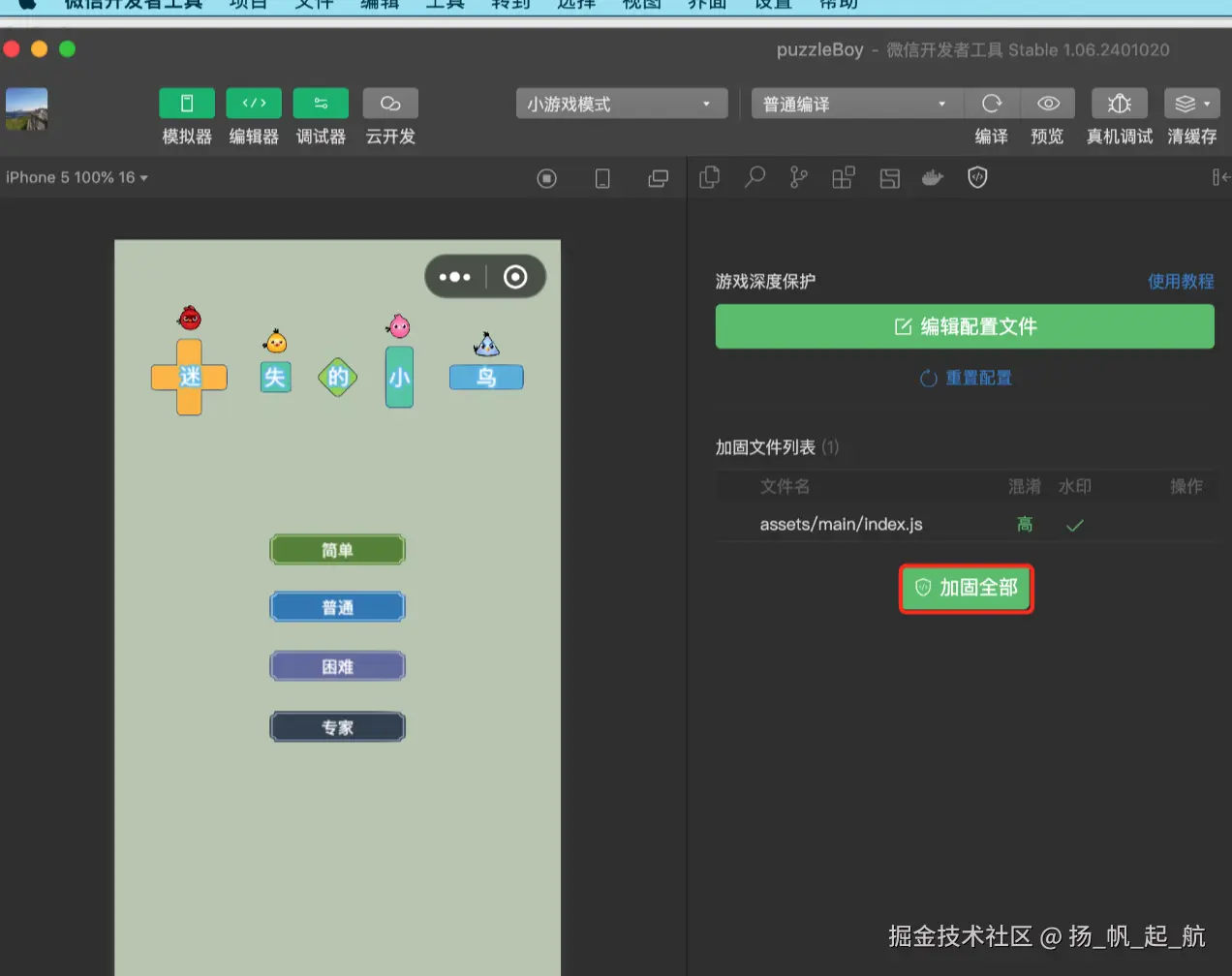This screenshot has width=1232, height=976.
Task: Toggle the 编辑器 editor panel
Action: click(x=254, y=104)
